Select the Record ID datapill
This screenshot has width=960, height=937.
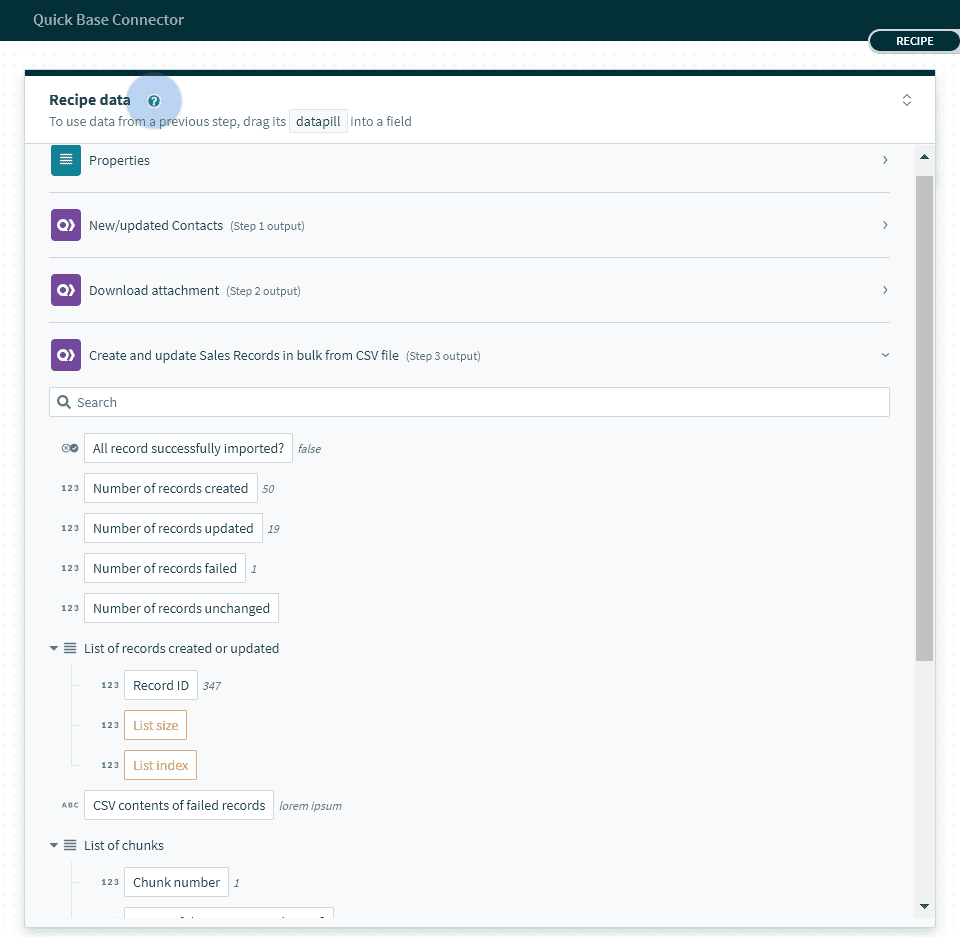[x=160, y=685]
